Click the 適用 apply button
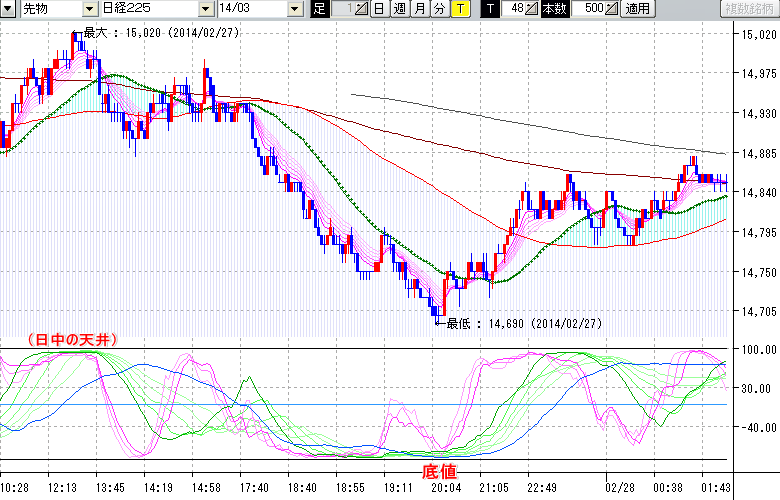 [x=636, y=9]
